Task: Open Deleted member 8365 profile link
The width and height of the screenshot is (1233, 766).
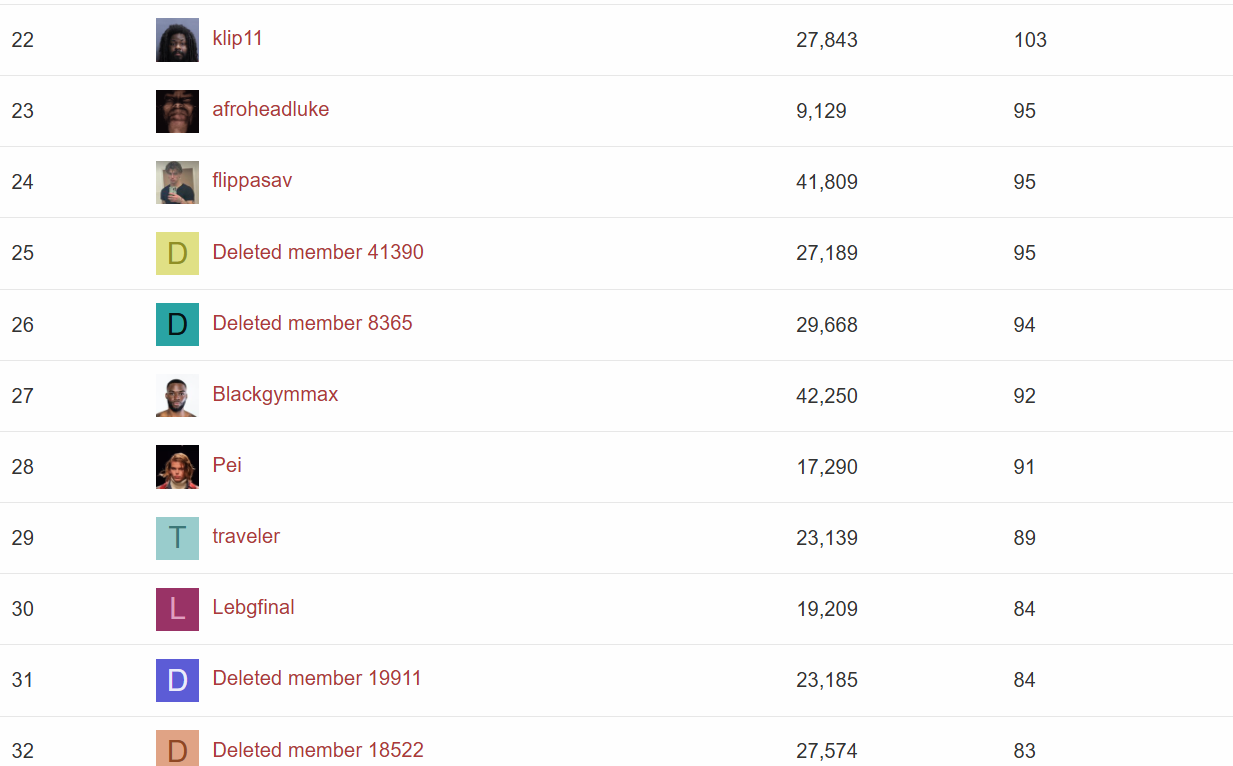Action: point(312,323)
